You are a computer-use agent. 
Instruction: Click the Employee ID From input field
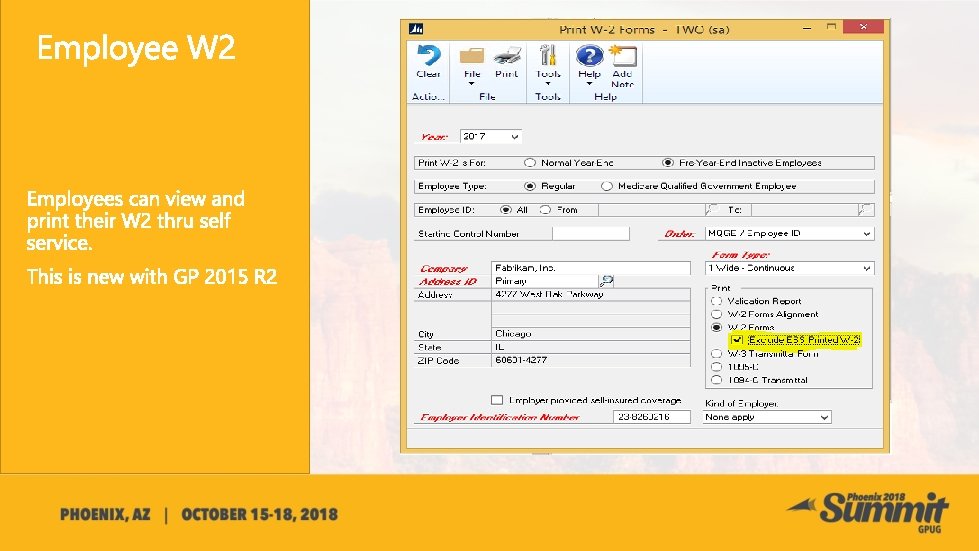click(x=651, y=210)
